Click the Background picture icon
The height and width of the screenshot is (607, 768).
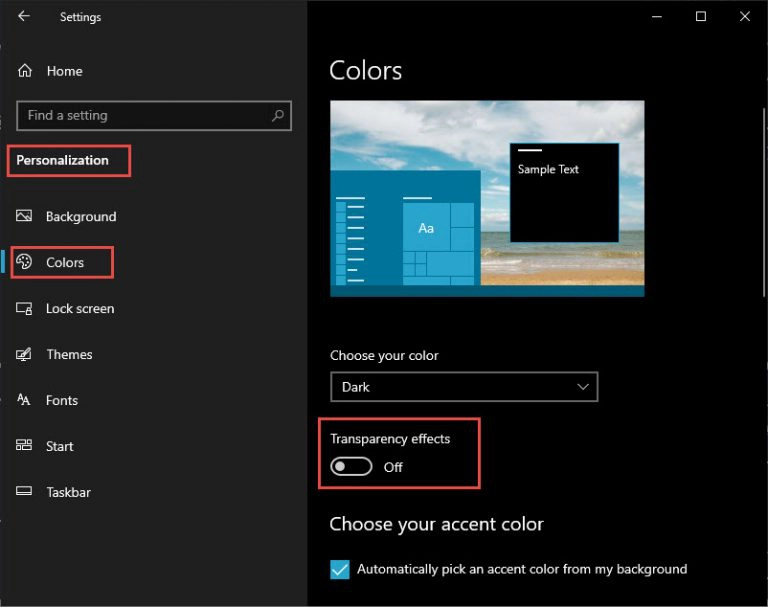[24, 216]
